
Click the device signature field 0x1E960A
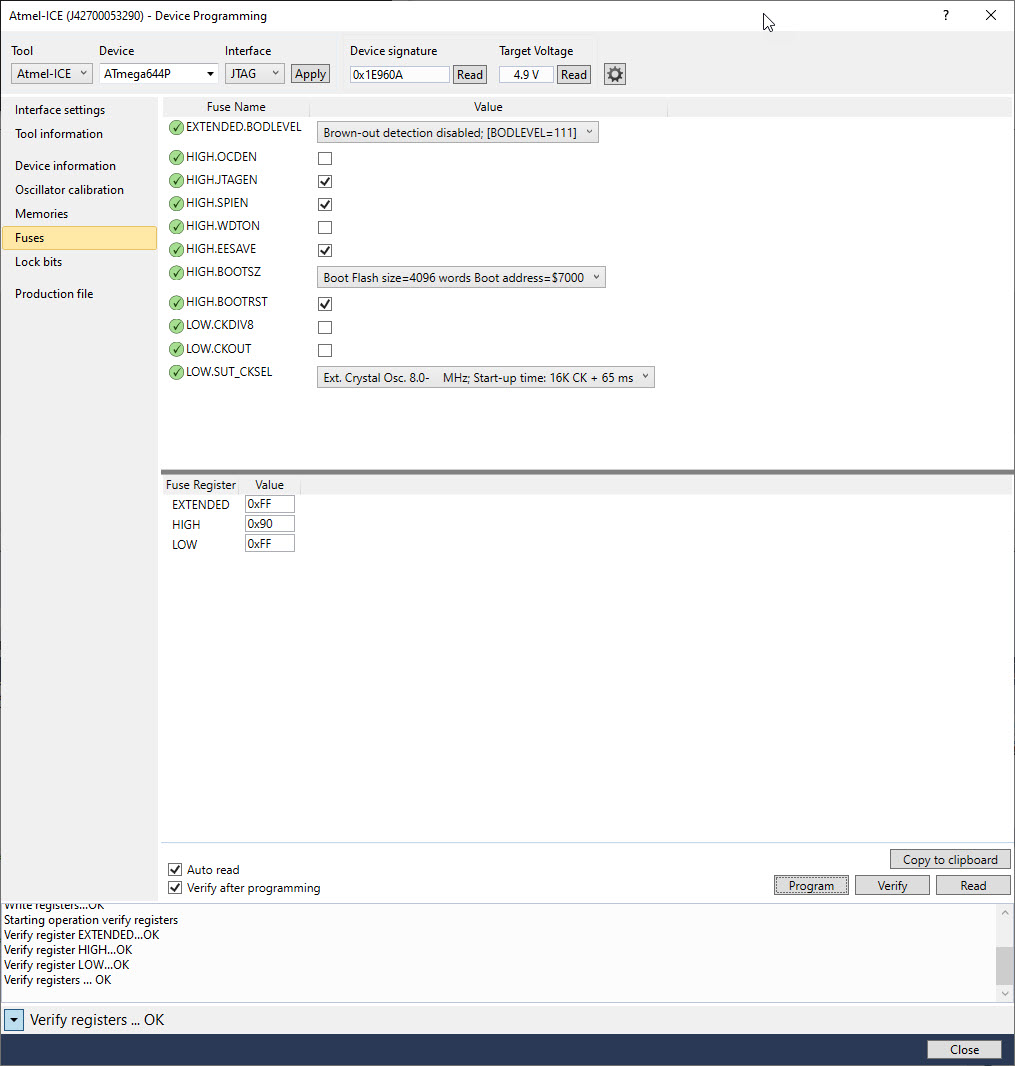400,75
